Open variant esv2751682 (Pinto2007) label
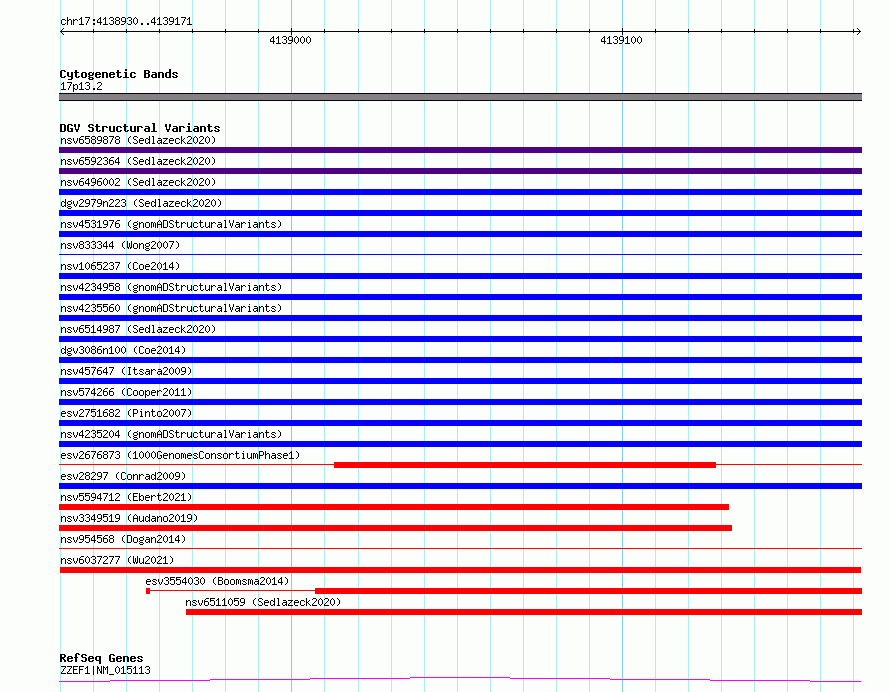The height and width of the screenshot is (692, 890). (x=126, y=413)
